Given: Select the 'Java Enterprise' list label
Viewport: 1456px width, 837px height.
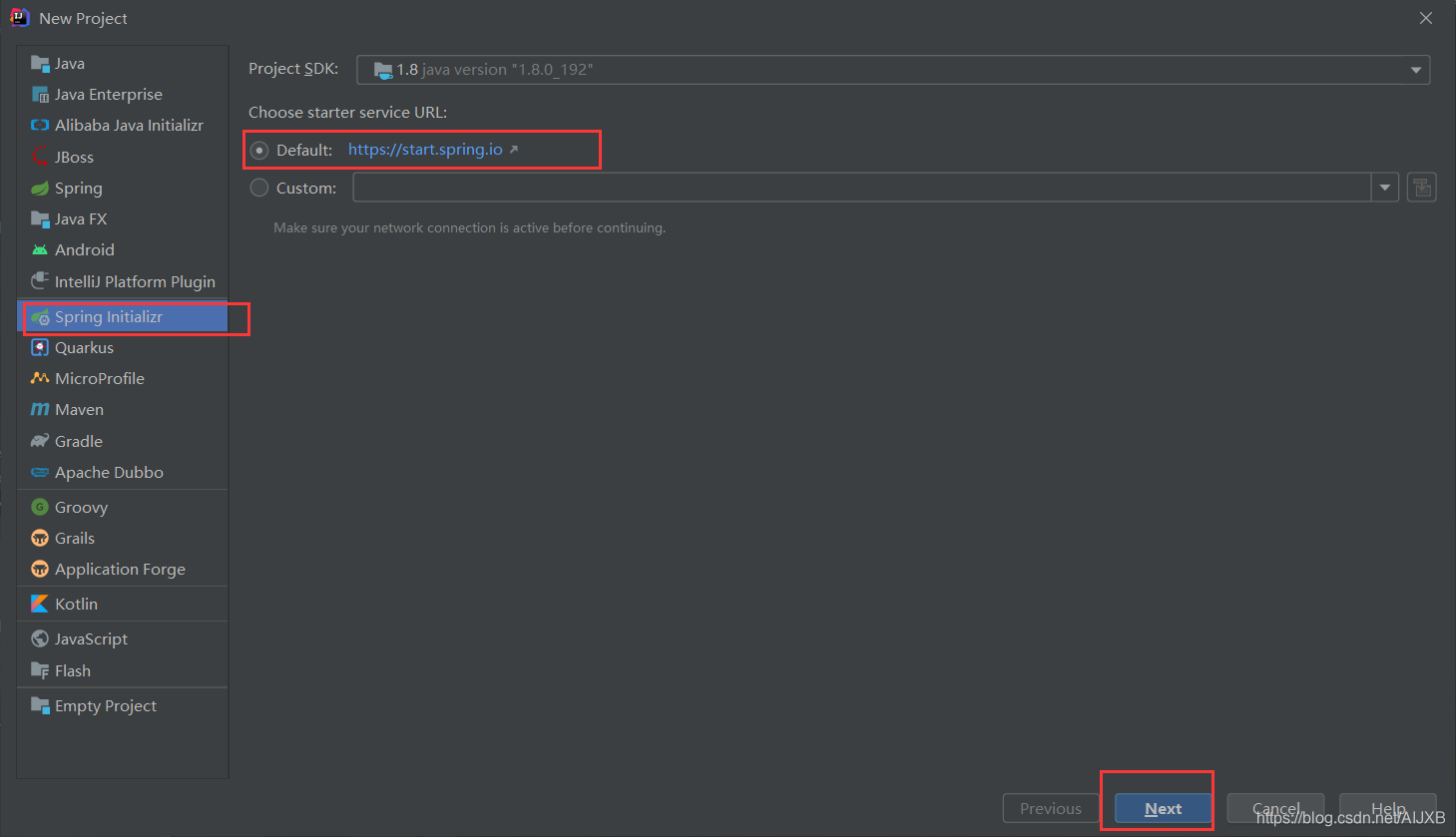Looking at the screenshot, I should point(109,95).
